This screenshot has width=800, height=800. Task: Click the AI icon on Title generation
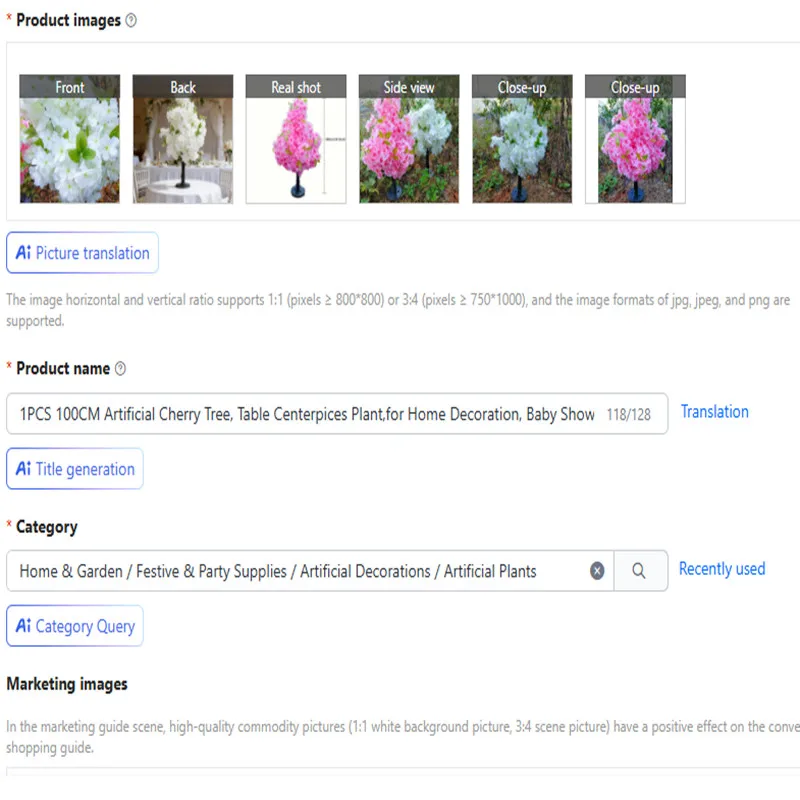pos(23,468)
